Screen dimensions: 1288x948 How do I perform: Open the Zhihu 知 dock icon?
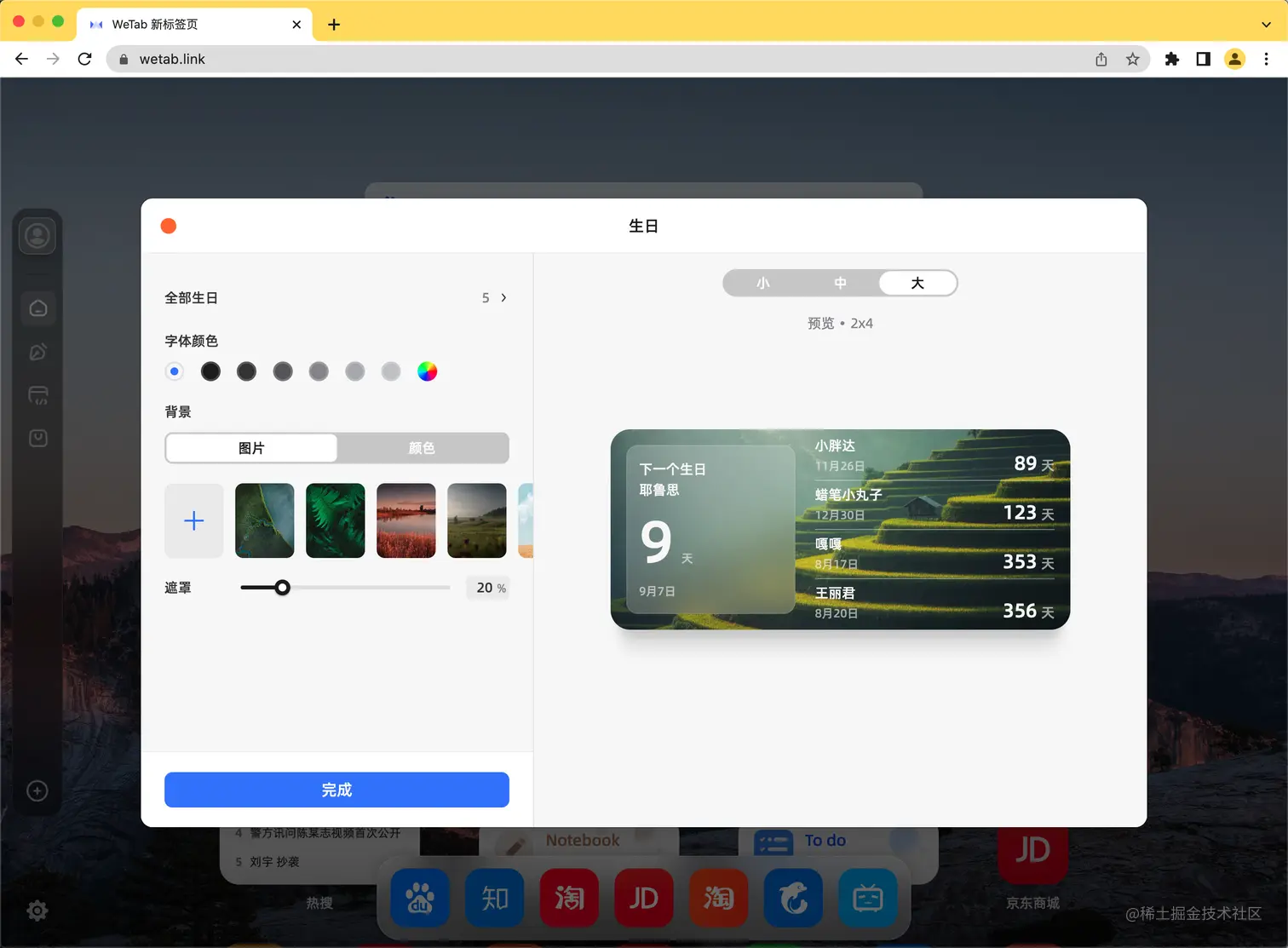[495, 898]
